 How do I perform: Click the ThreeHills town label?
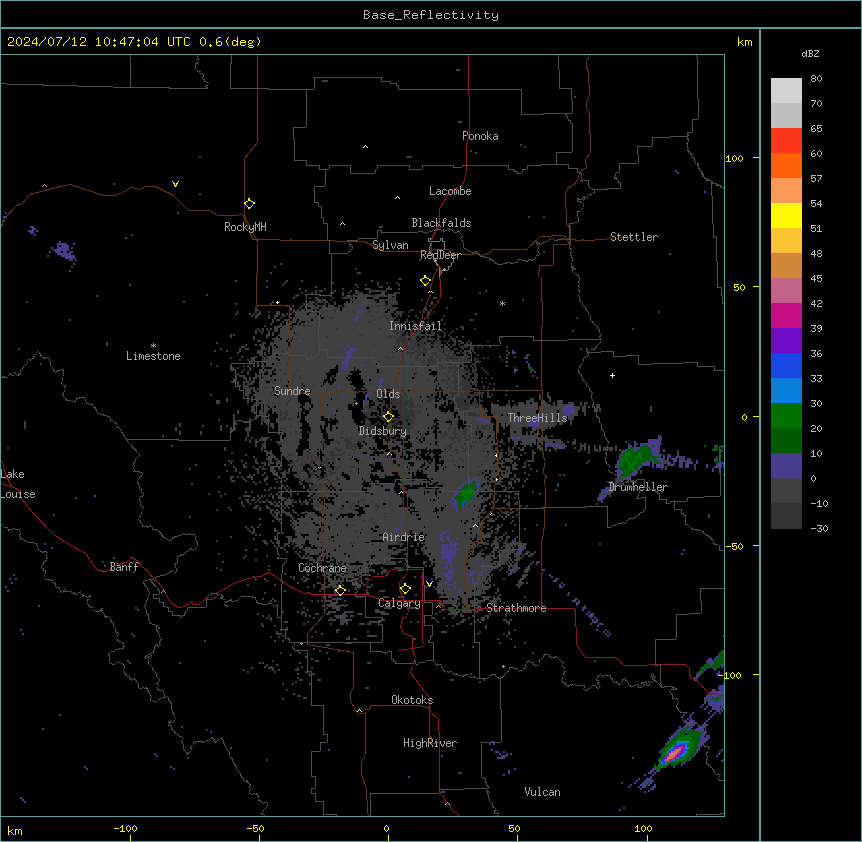(537, 418)
